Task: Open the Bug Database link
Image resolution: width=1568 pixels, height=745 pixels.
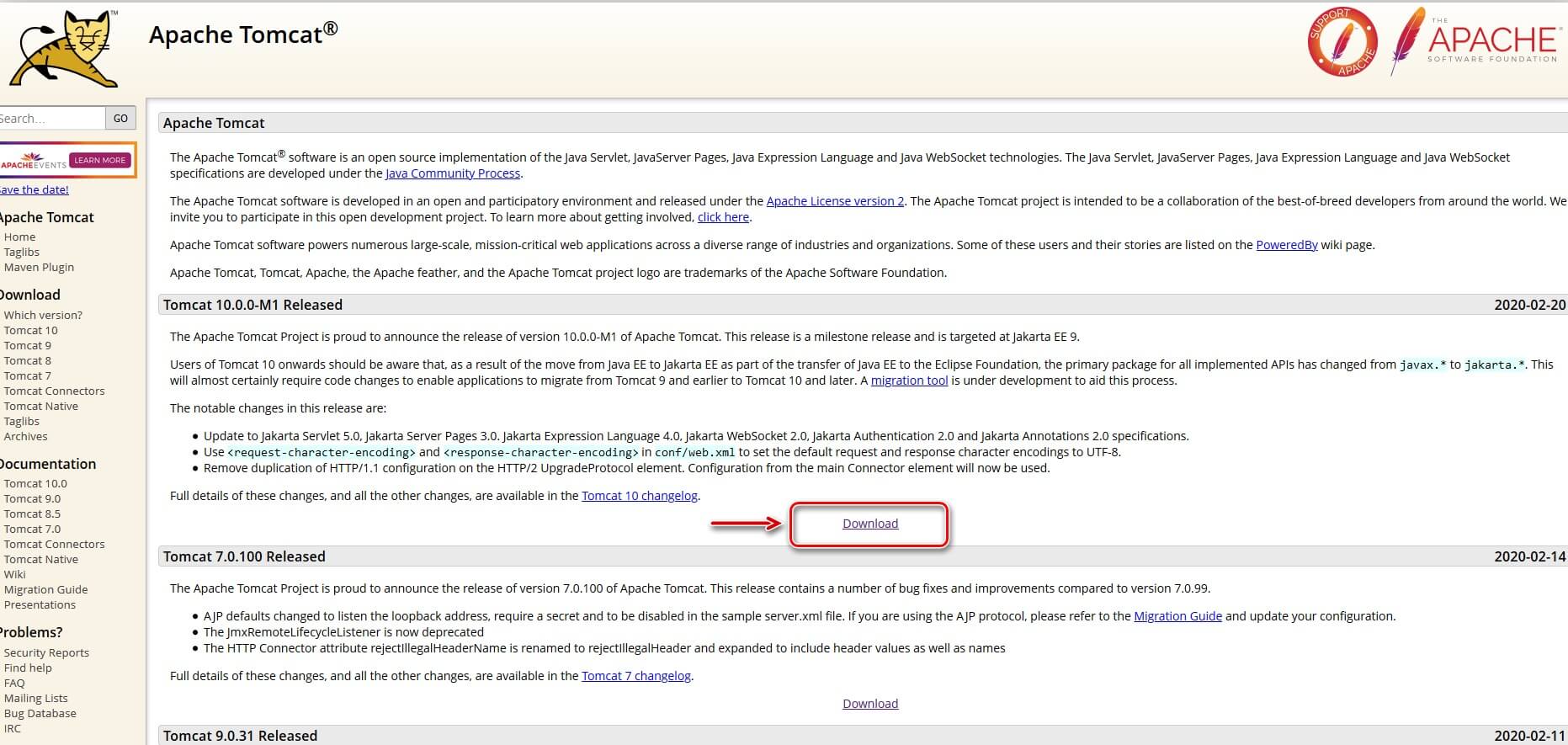Action: (40, 713)
